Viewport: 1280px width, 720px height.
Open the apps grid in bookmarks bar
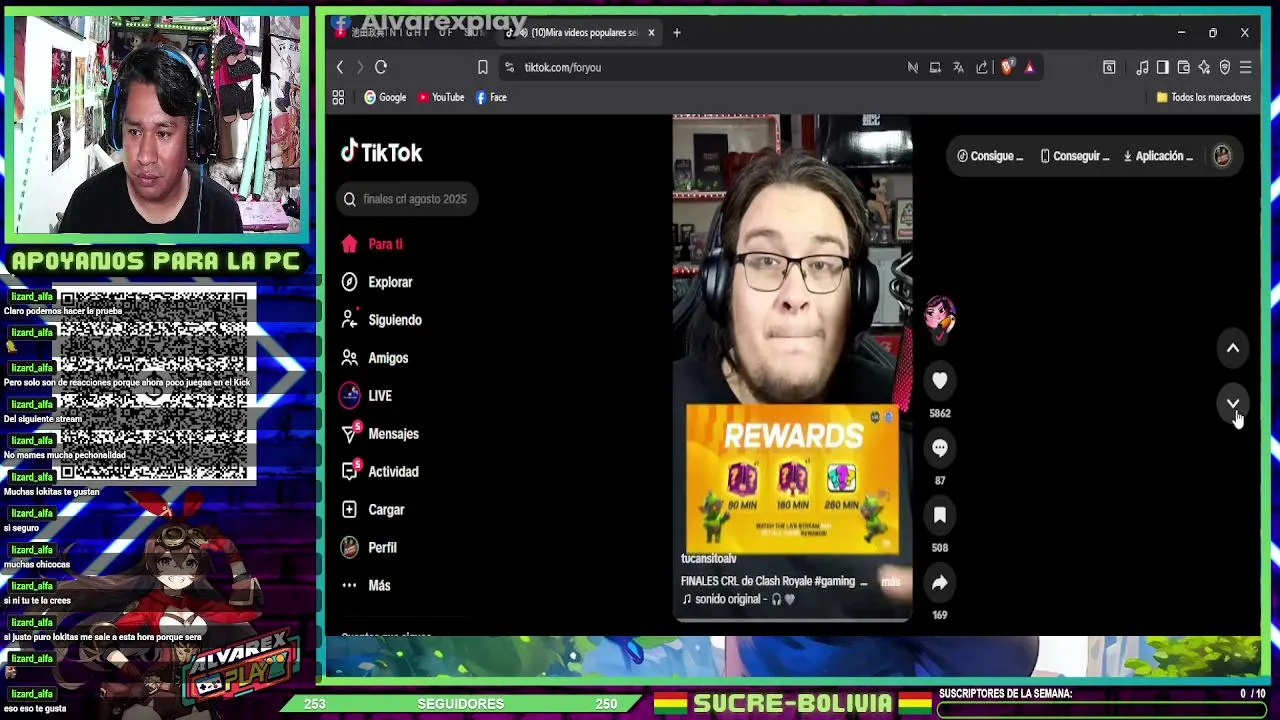338,97
